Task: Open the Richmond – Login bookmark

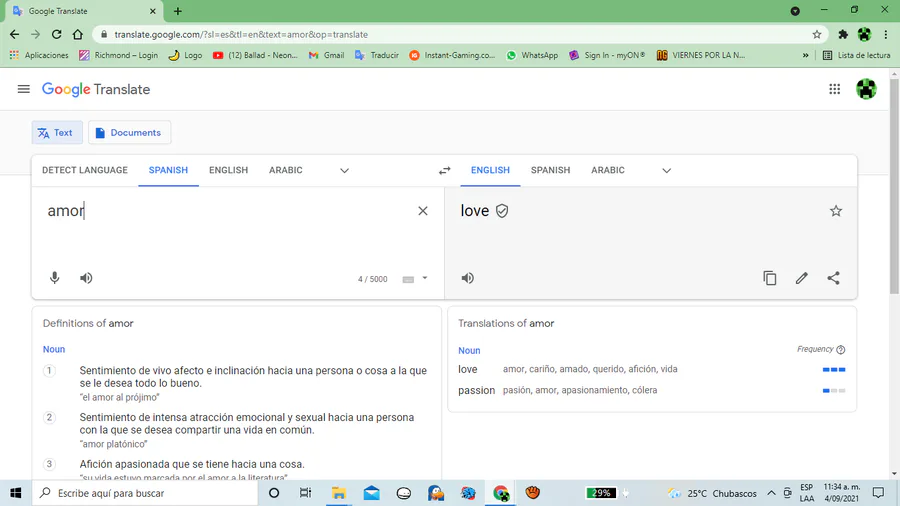Action: 118,55
